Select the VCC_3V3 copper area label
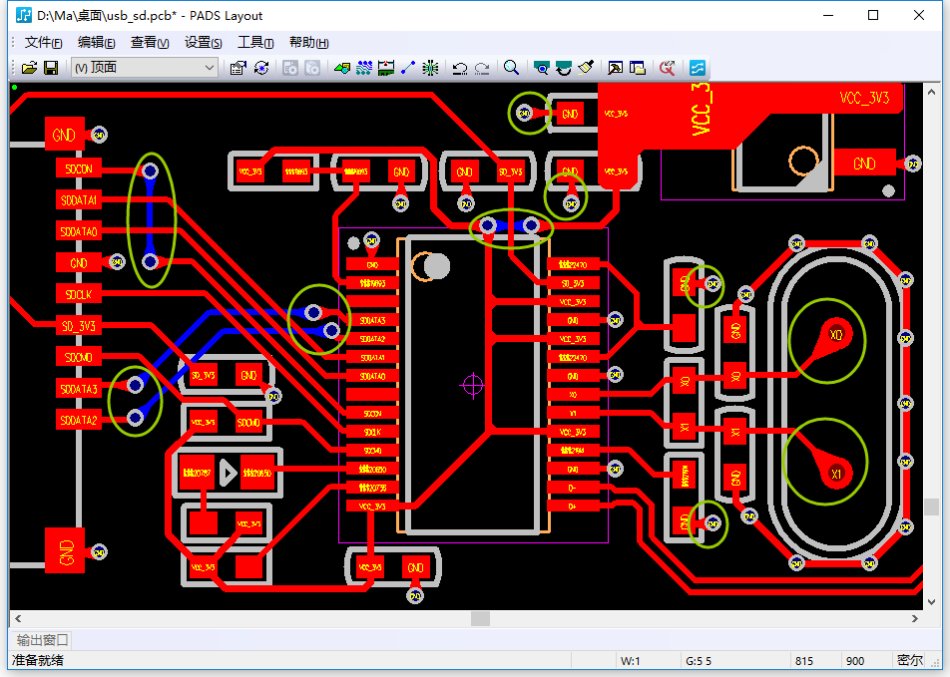This screenshot has height=677, width=950. pos(865,98)
